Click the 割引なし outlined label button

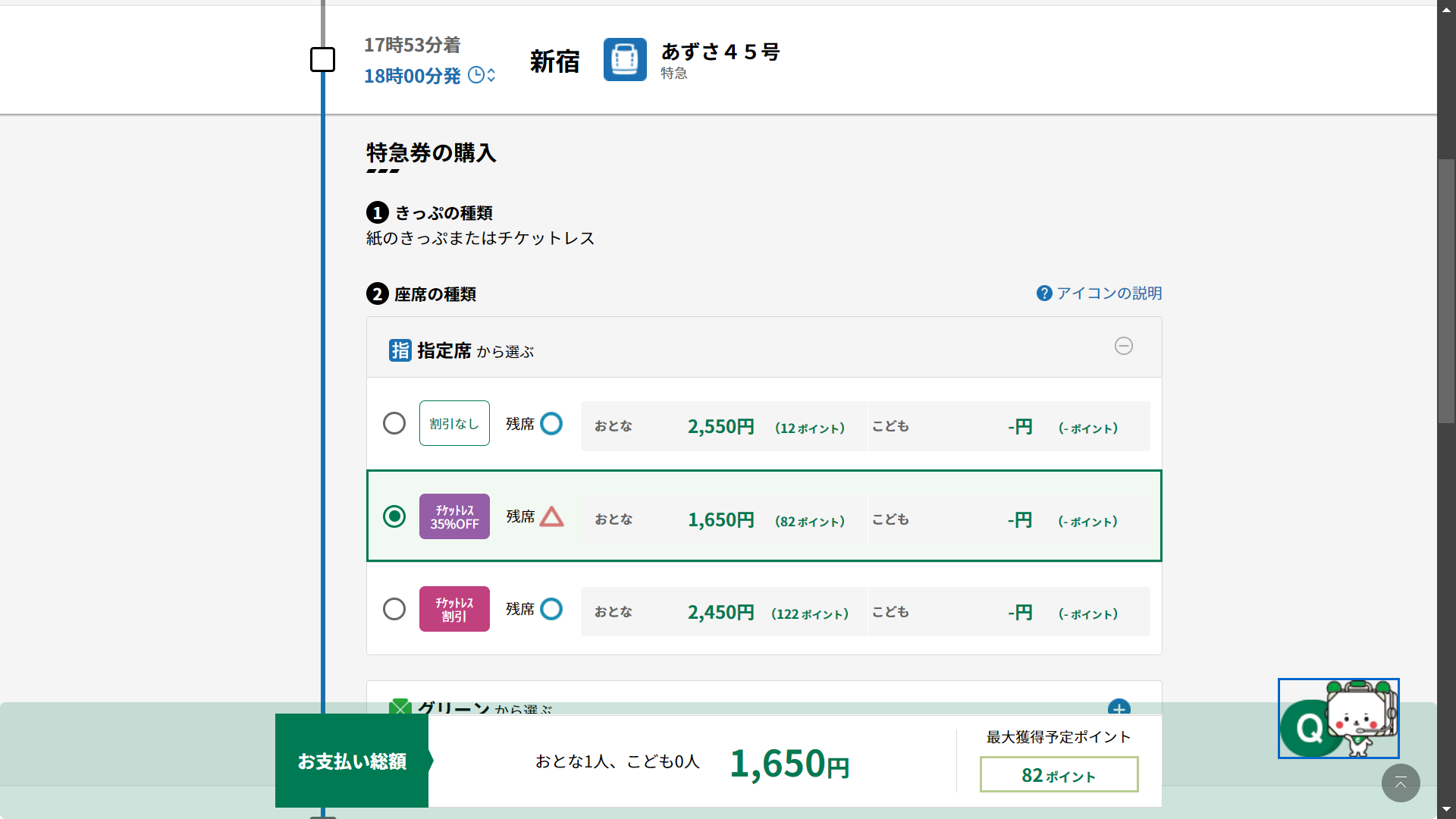pyautogui.click(x=454, y=423)
